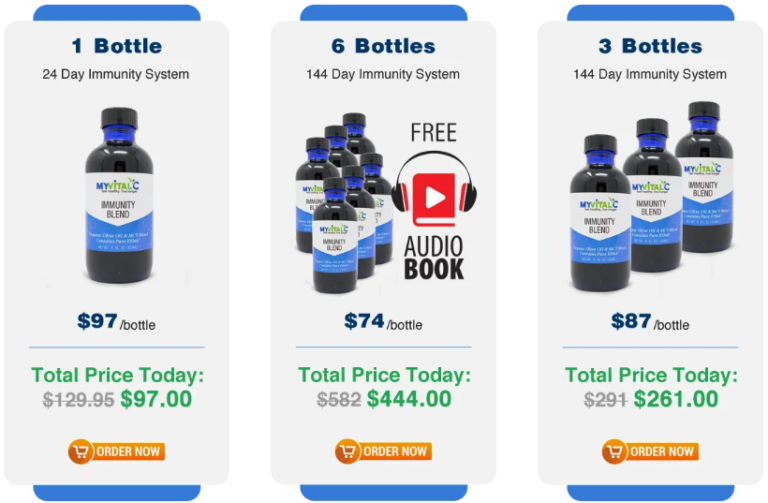Screen dimensions: 768x503
Task: Click ORDER NOW for the 6 Bottles package
Action: pos(384,452)
